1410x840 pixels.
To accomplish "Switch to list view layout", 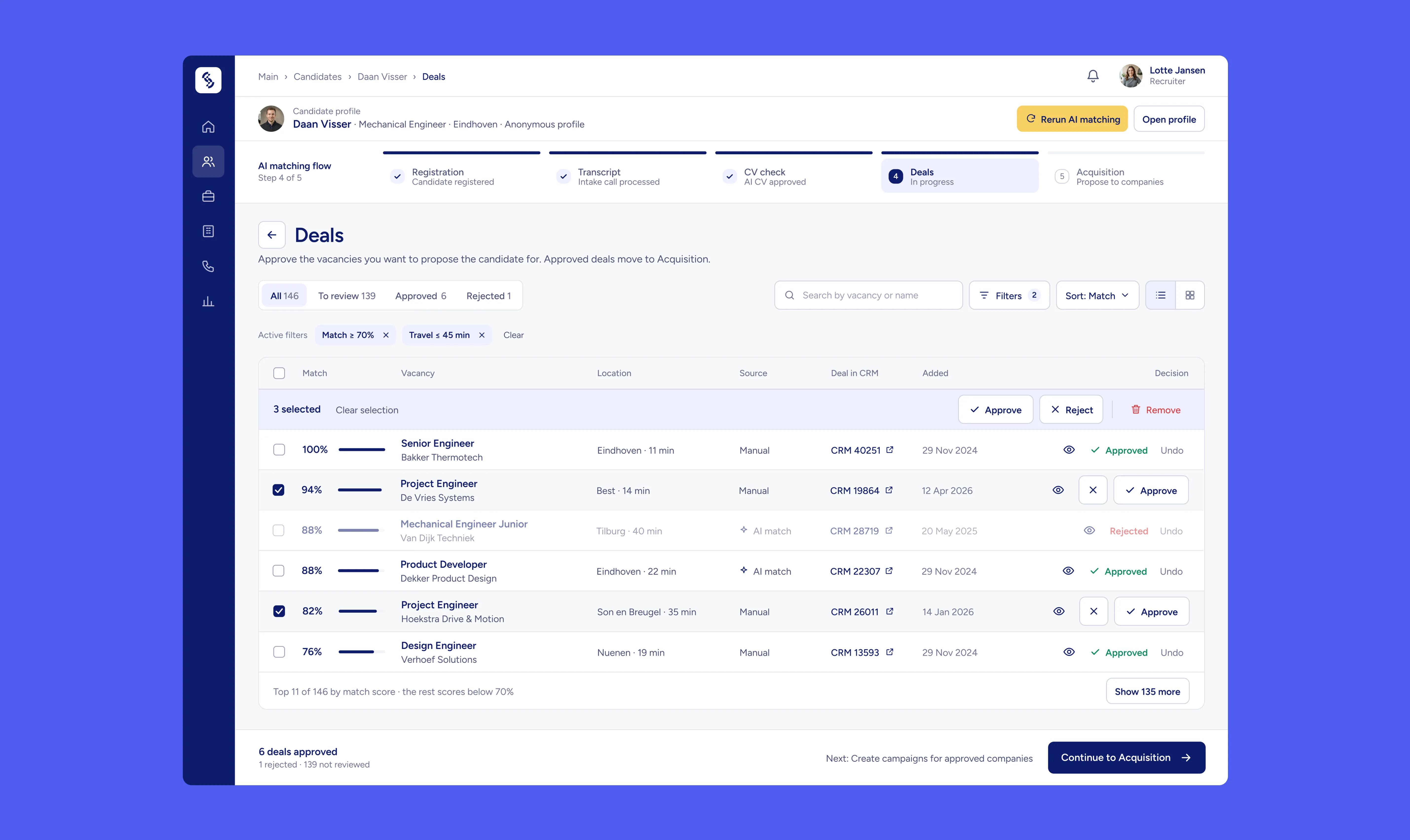I will tap(1160, 296).
